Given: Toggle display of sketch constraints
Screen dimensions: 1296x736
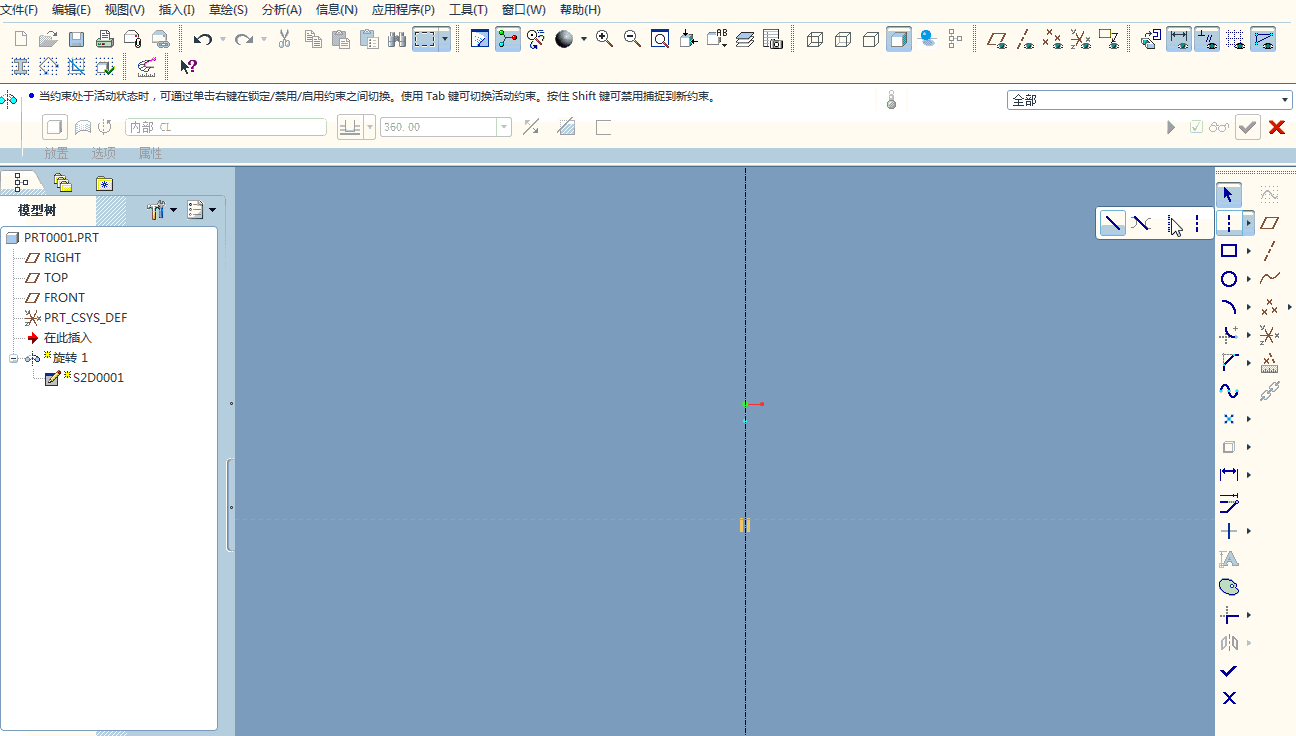Looking at the screenshot, I should (x=1207, y=39).
